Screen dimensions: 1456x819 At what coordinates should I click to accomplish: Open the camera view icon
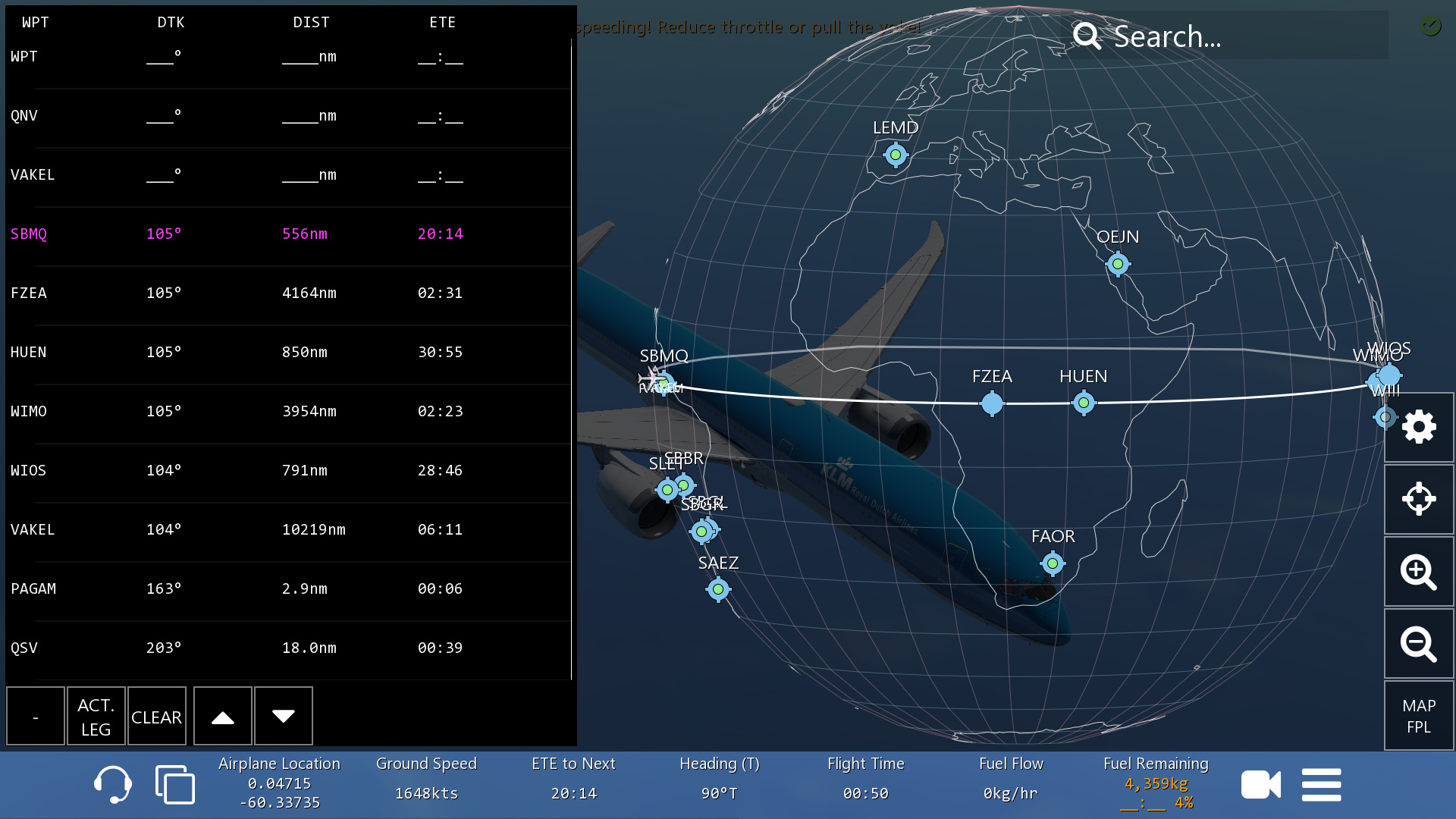(1260, 785)
